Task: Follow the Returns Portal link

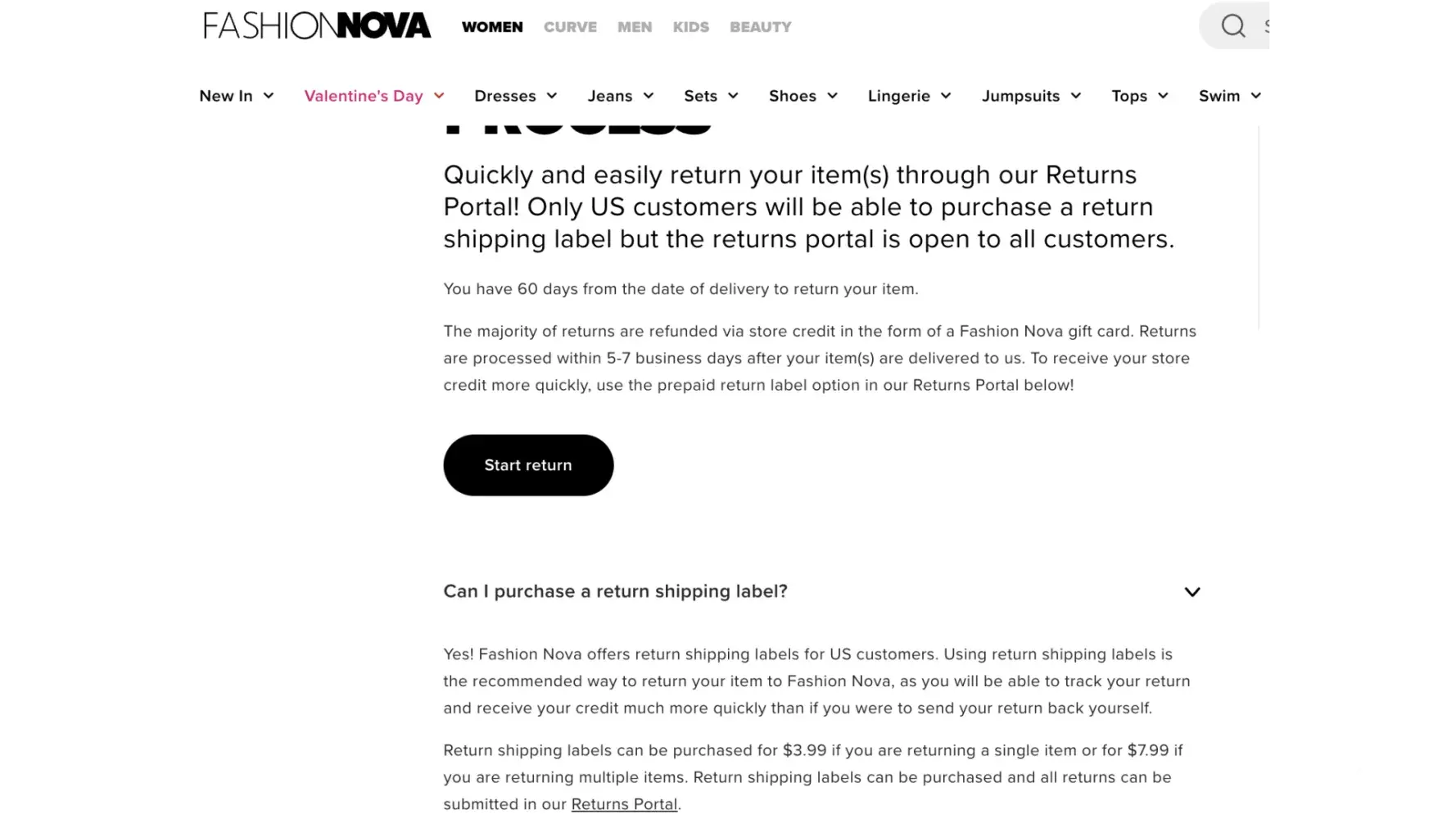Action: [624, 804]
